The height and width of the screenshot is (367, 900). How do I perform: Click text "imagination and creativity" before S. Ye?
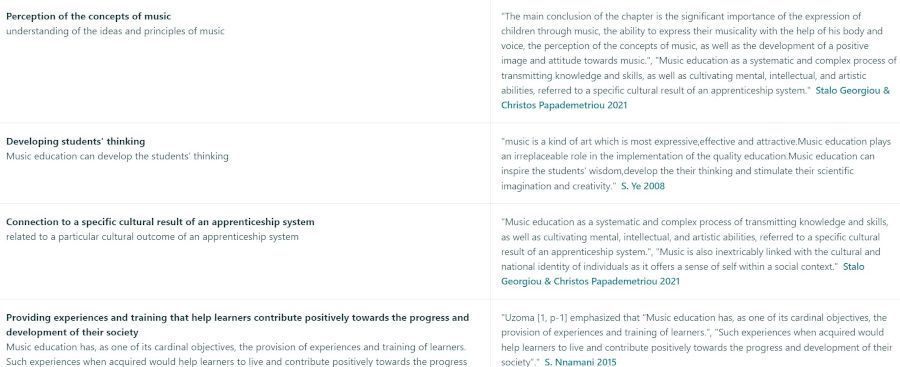(558, 186)
